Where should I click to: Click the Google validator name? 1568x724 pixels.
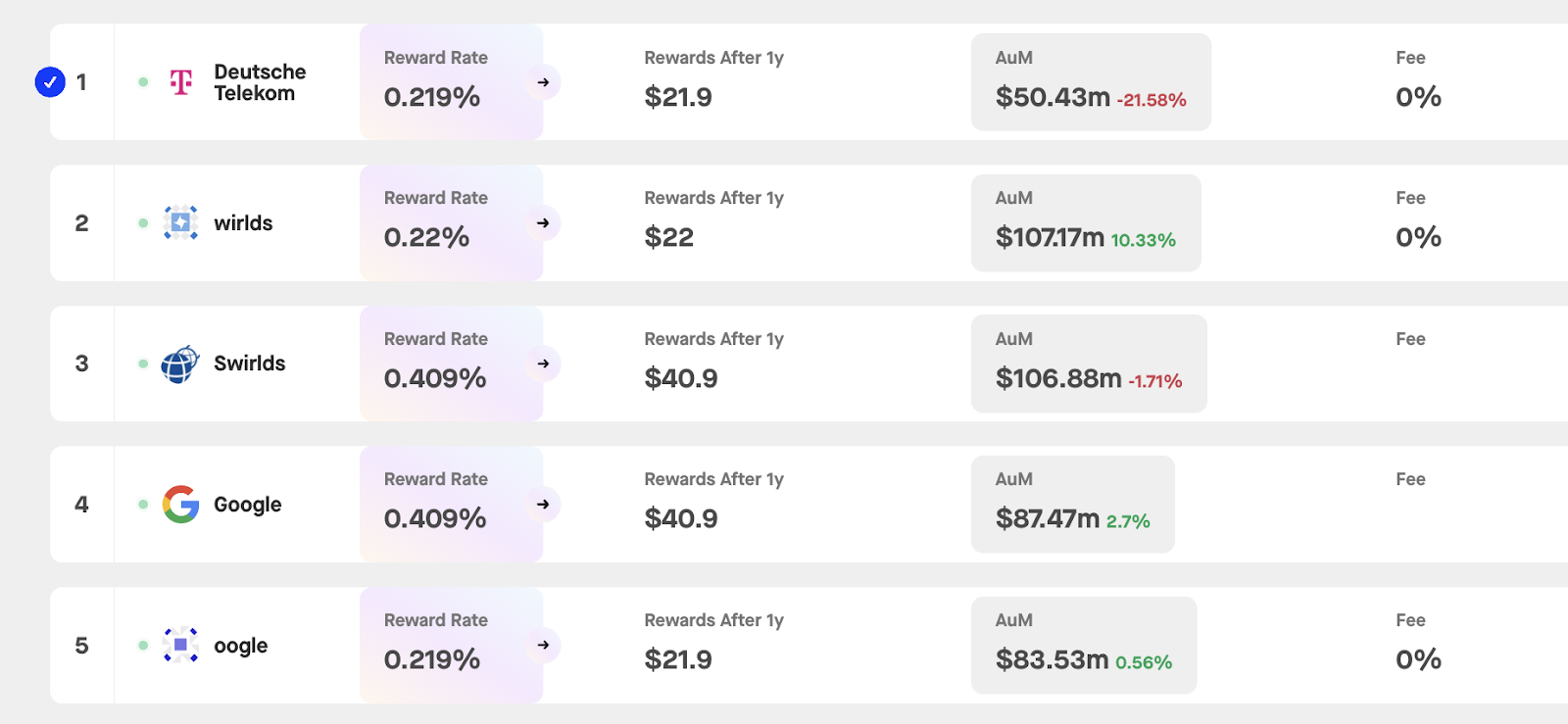(x=248, y=505)
